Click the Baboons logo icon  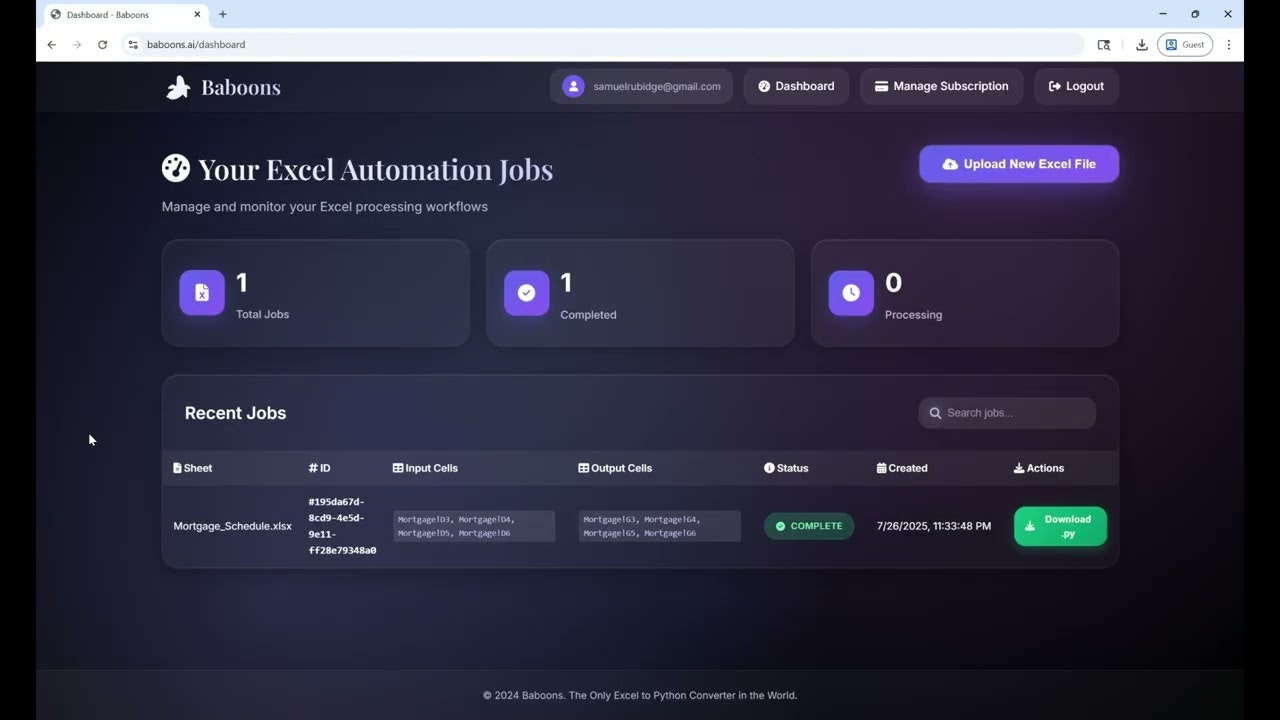pyautogui.click(x=178, y=88)
